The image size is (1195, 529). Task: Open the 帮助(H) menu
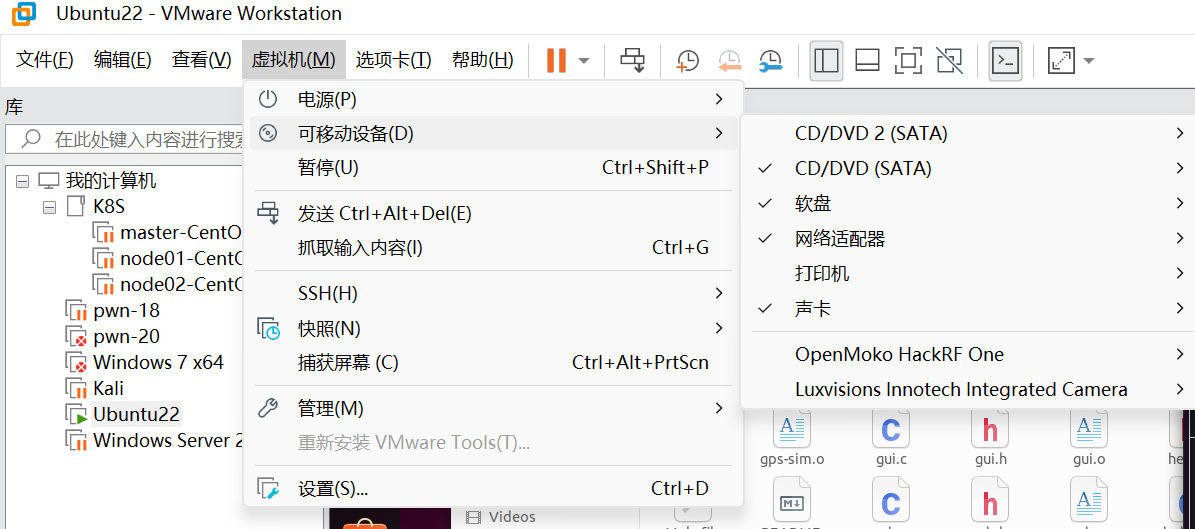pos(482,59)
